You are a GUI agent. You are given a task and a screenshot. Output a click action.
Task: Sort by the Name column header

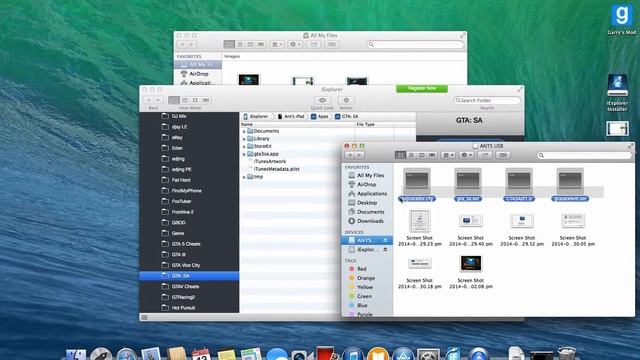tap(297, 124)
